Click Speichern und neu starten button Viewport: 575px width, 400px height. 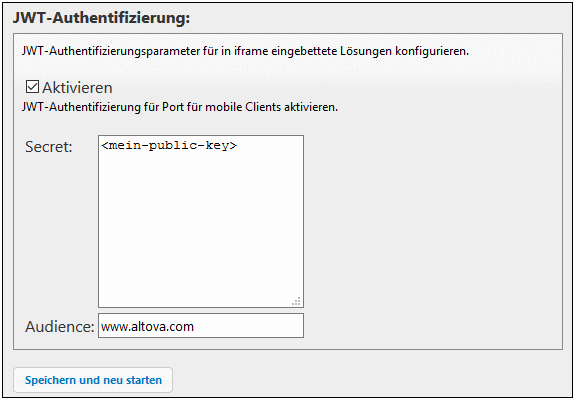click(93, 380)
